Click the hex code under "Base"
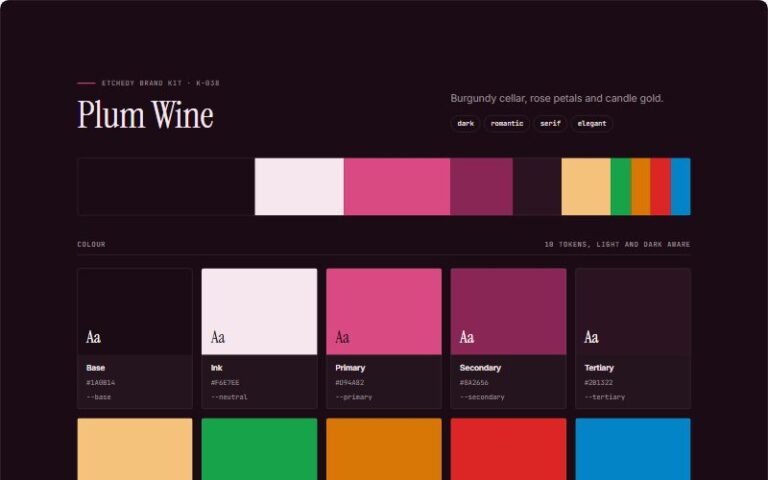The image size is (768, 480). tap(101, 383)
